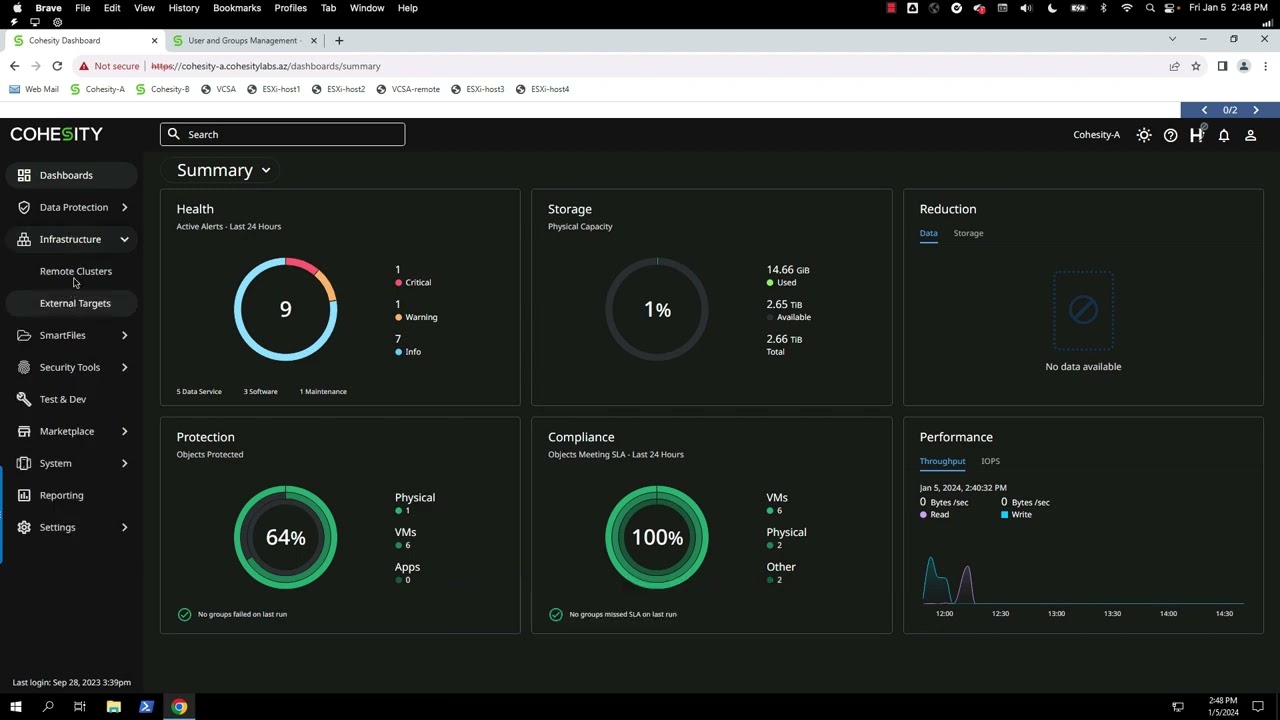
Task: Click the Helios H icon
Action: pos(1197,135)
